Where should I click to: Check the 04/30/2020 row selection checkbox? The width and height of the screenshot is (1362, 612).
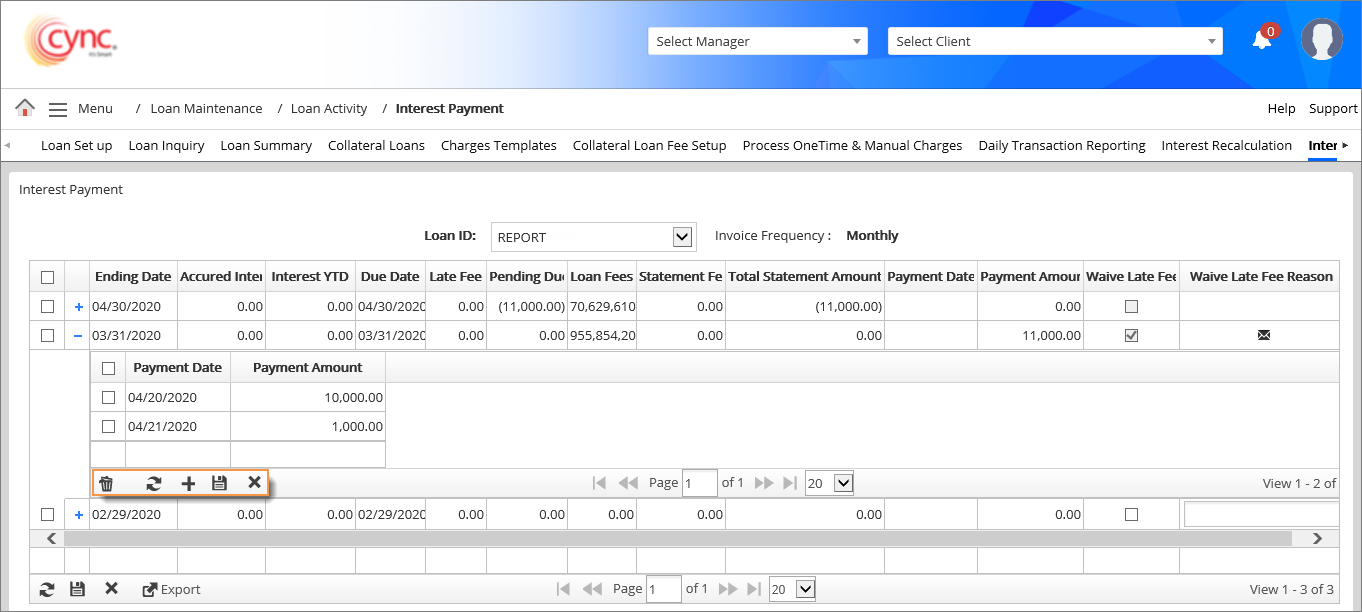(47, 307)
